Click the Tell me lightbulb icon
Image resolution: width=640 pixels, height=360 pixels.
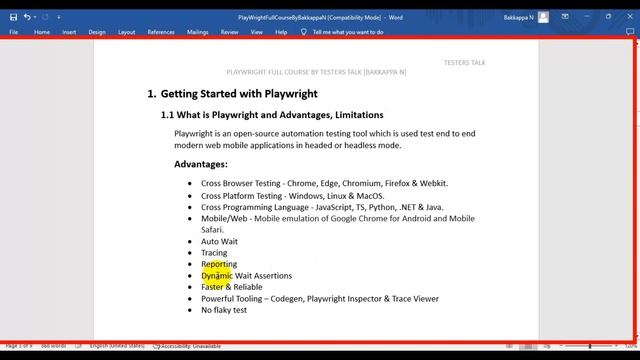303,31
